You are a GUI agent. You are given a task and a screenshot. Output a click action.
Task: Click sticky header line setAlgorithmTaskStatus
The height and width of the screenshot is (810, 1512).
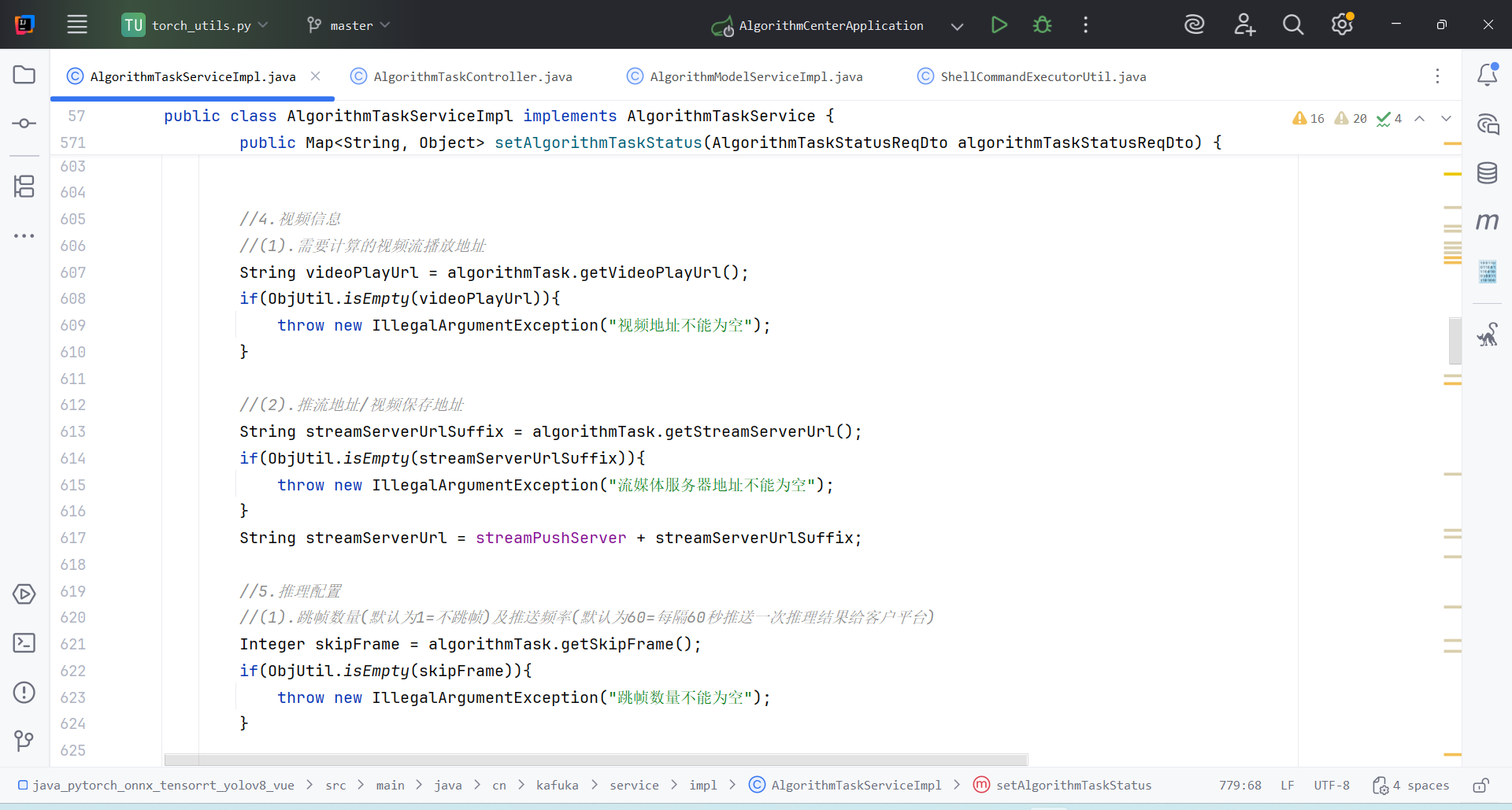(x=731, y=142)
